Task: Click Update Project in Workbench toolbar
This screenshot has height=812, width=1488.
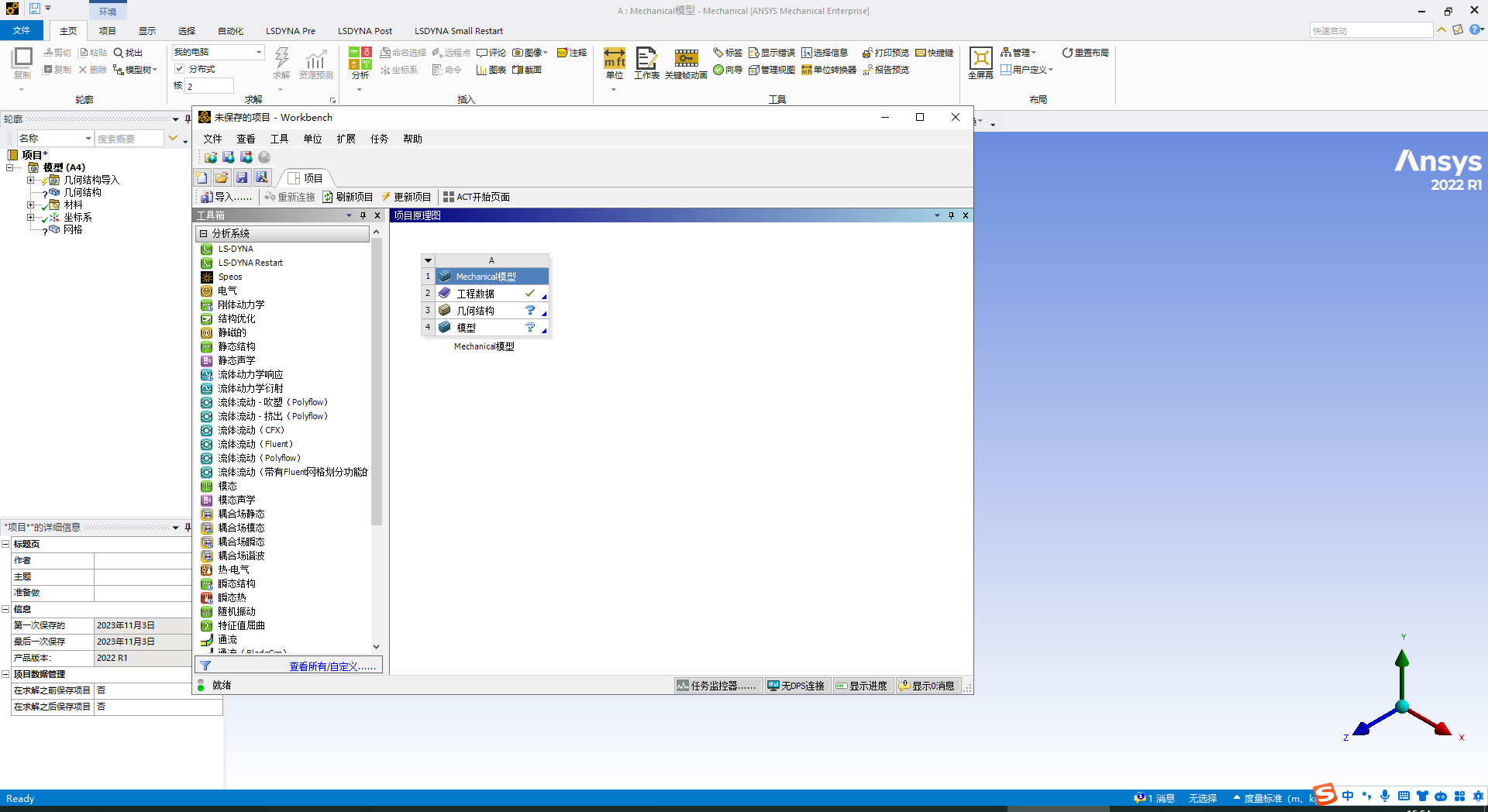Action: coord(406,197)
